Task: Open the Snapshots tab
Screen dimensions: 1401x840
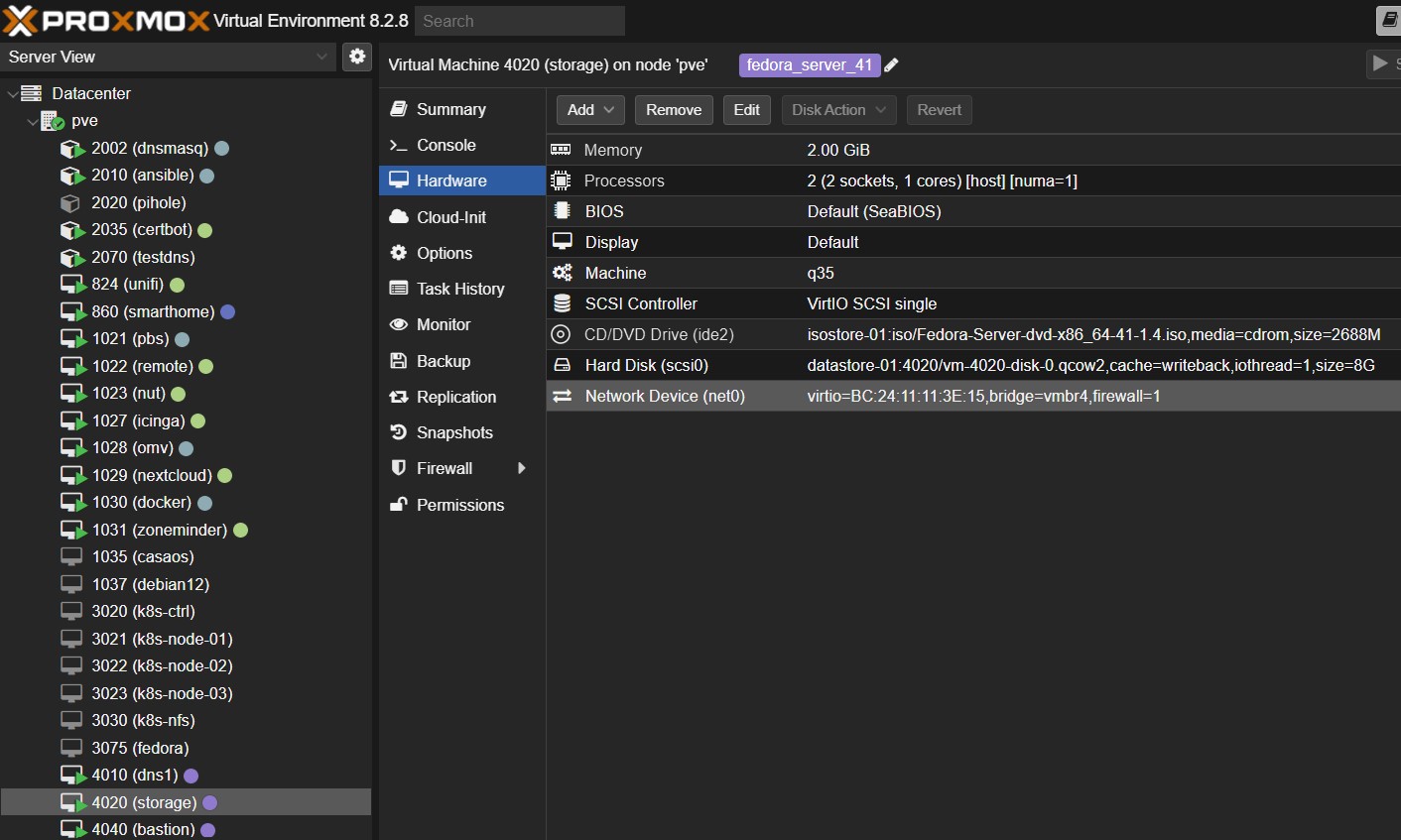Action: click(x=453, y=433)
